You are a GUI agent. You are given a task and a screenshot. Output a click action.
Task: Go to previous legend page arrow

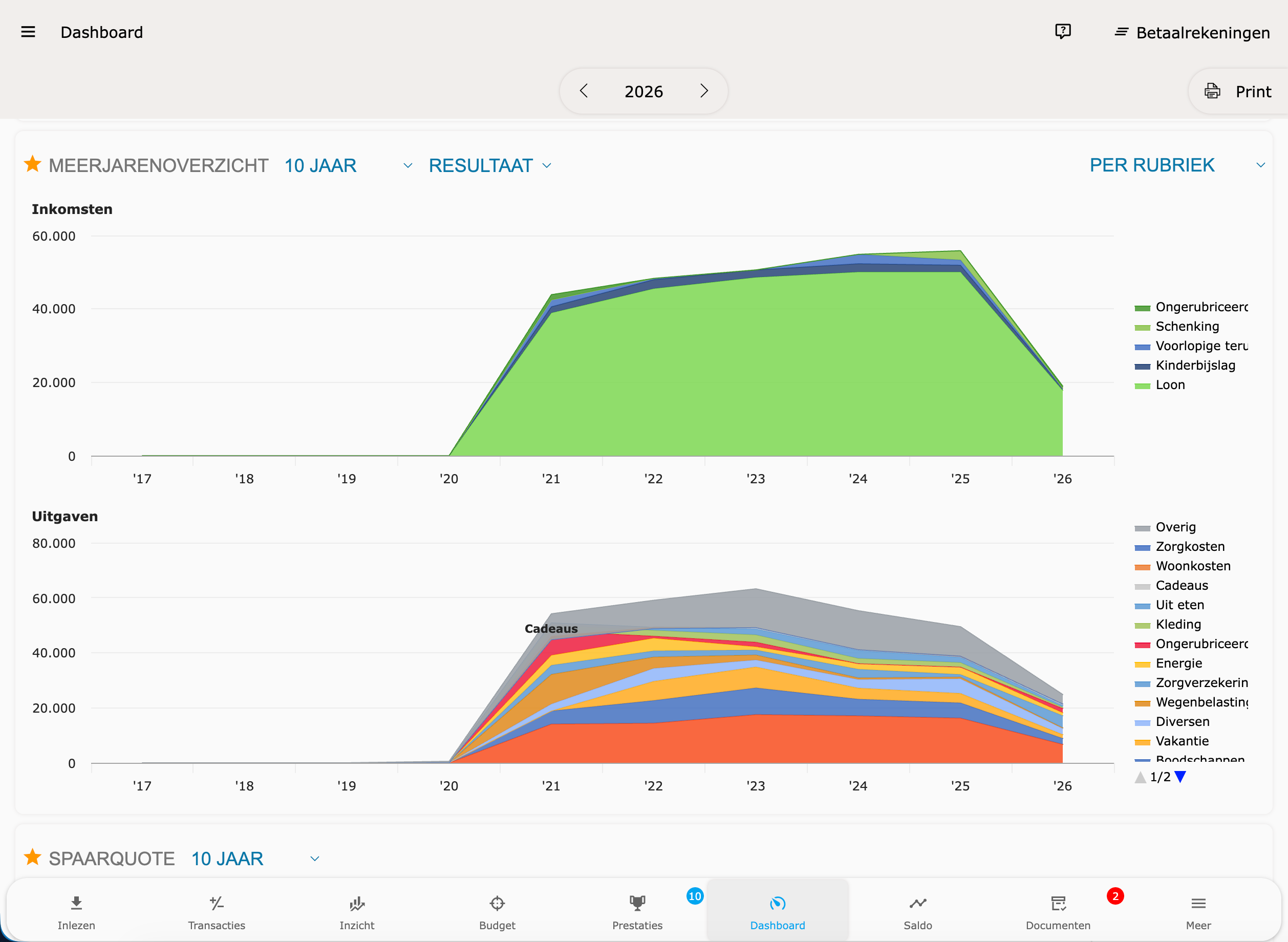[x=1141, y=777]
